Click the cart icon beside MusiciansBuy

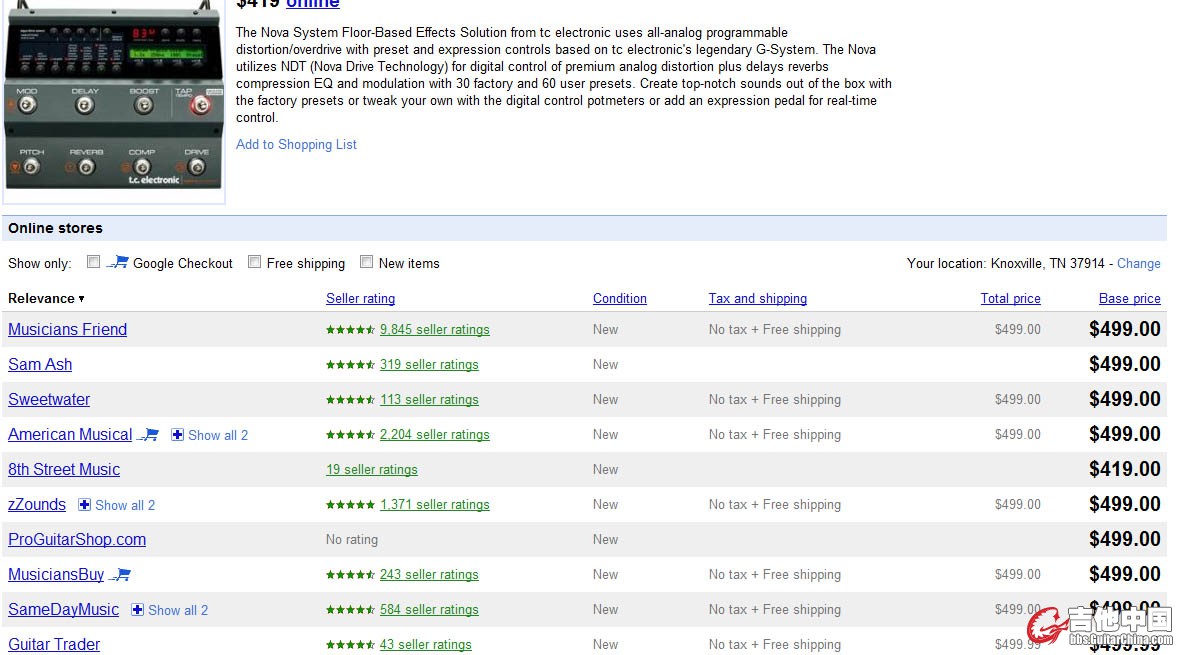click(120, 574)
